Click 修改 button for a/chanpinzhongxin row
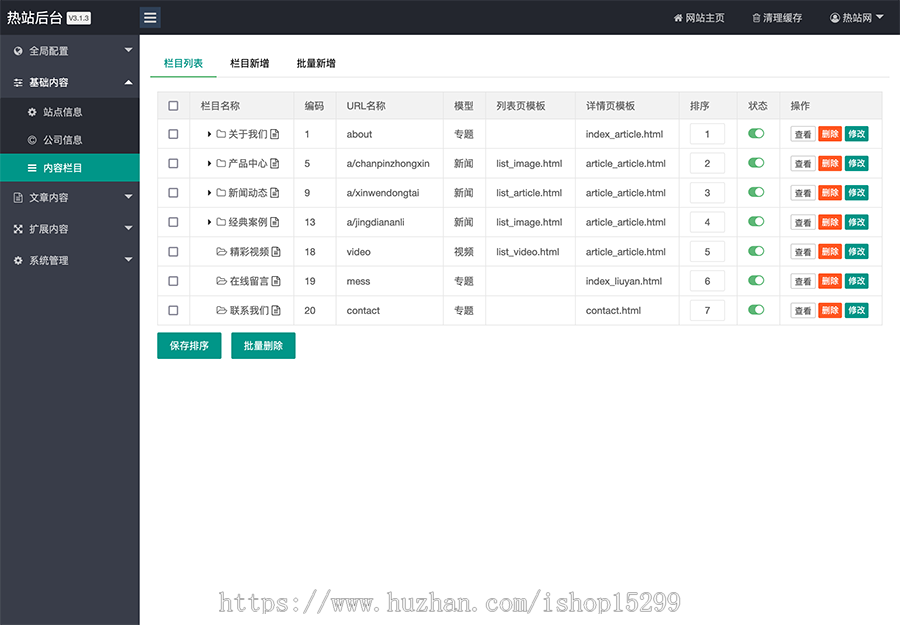Image resolution: width=900 pixels, height=625 pixels. pyautogui.click(x=857, y=164)
